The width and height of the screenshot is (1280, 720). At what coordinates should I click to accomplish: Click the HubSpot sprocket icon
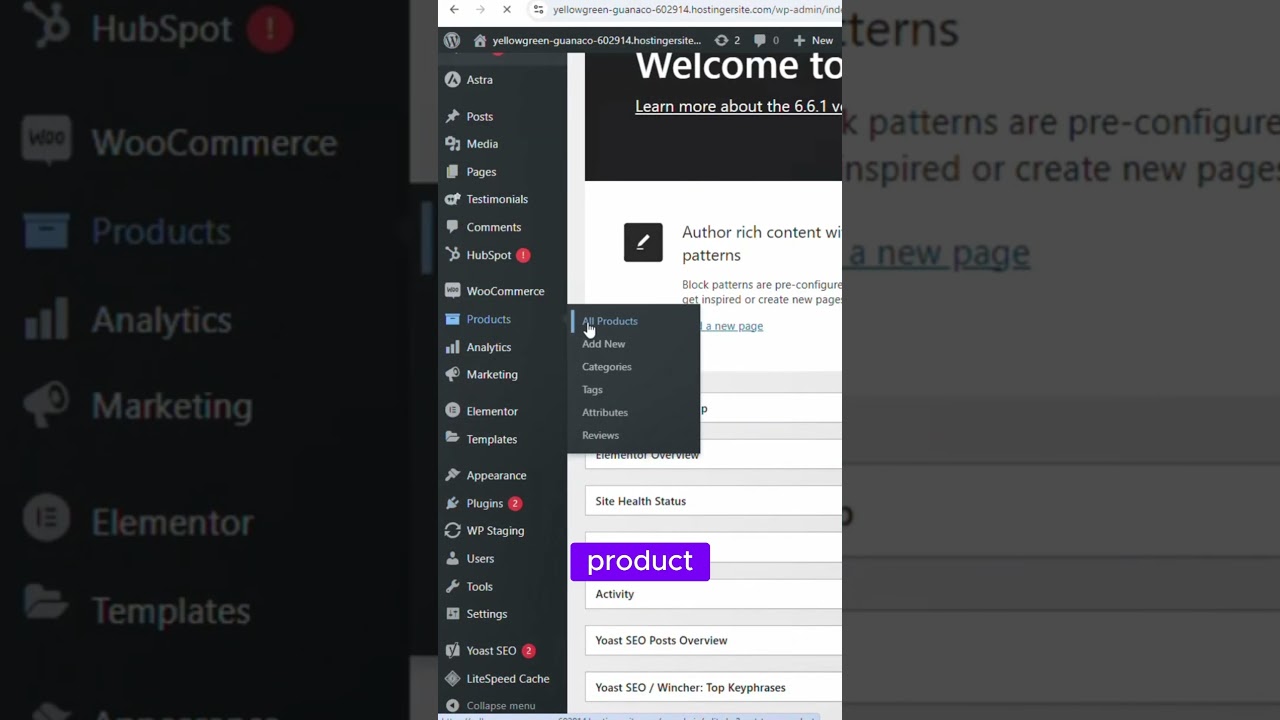(x=453, y=255)
